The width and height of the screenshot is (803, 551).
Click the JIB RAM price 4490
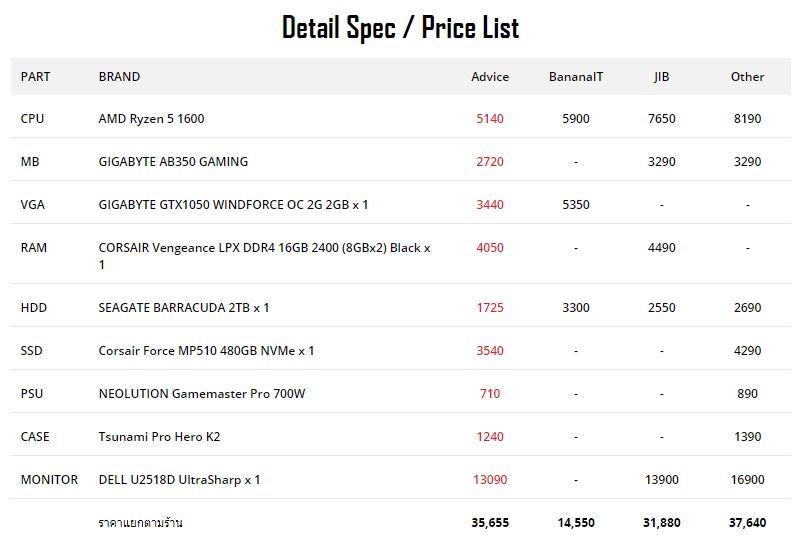(662, 248)
